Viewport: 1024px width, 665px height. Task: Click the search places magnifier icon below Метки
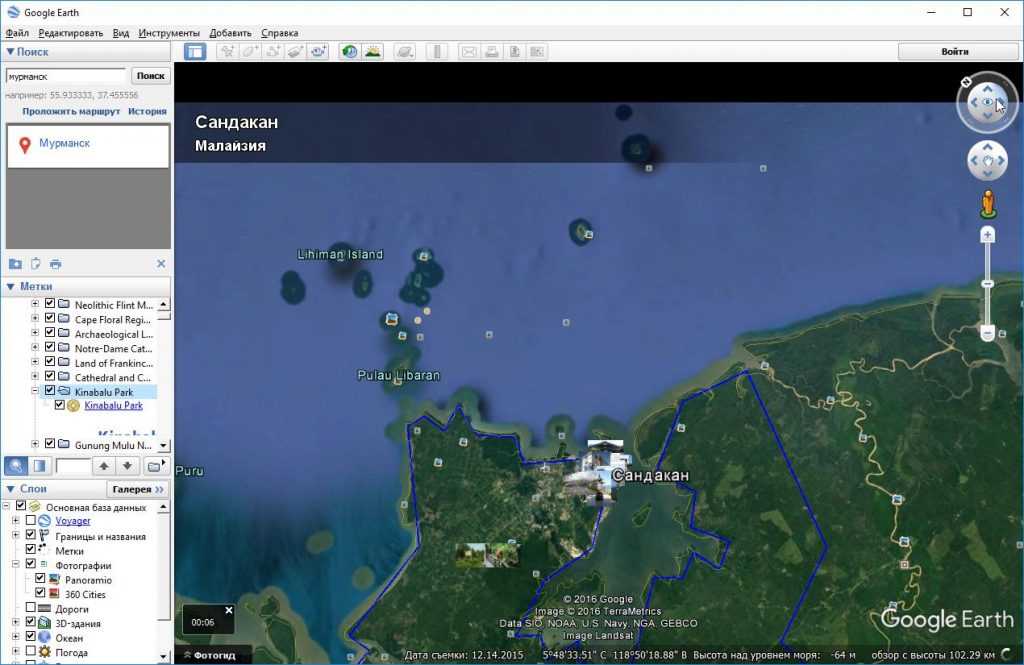click(16, 466)
